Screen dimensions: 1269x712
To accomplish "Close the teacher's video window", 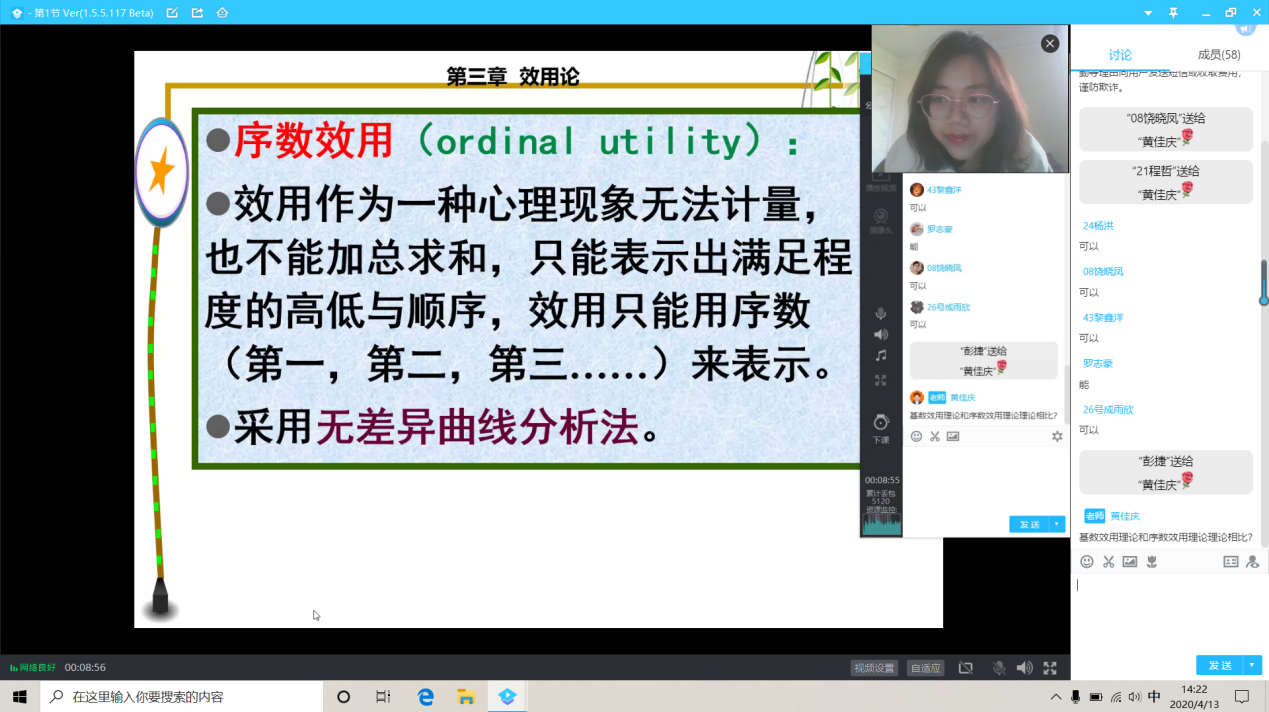I will point(1049,44).
